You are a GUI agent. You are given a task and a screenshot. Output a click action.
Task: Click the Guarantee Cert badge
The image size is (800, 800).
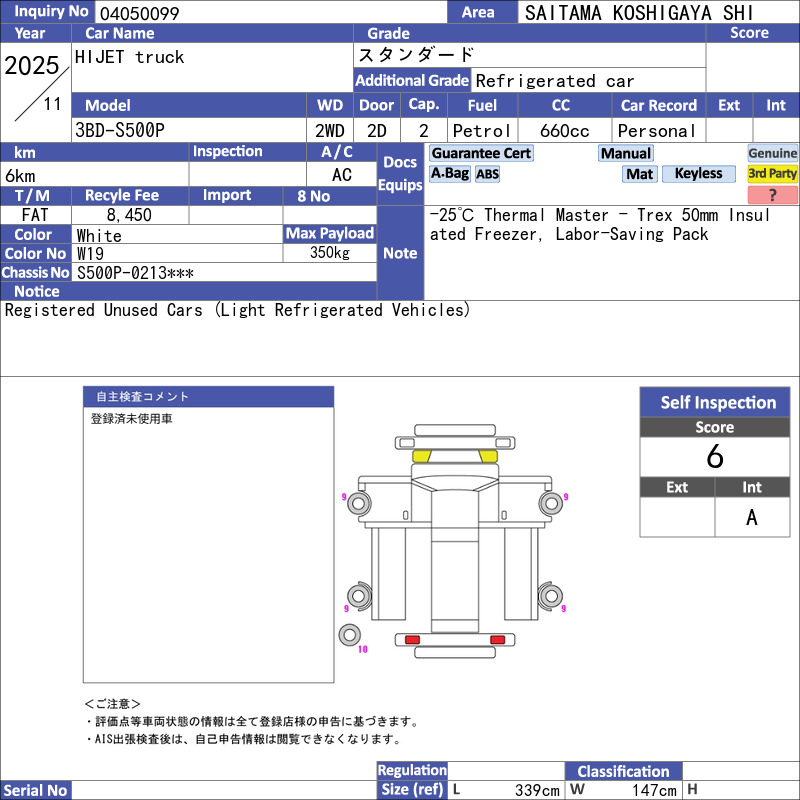pyautogui.click(x=481, y=153)
